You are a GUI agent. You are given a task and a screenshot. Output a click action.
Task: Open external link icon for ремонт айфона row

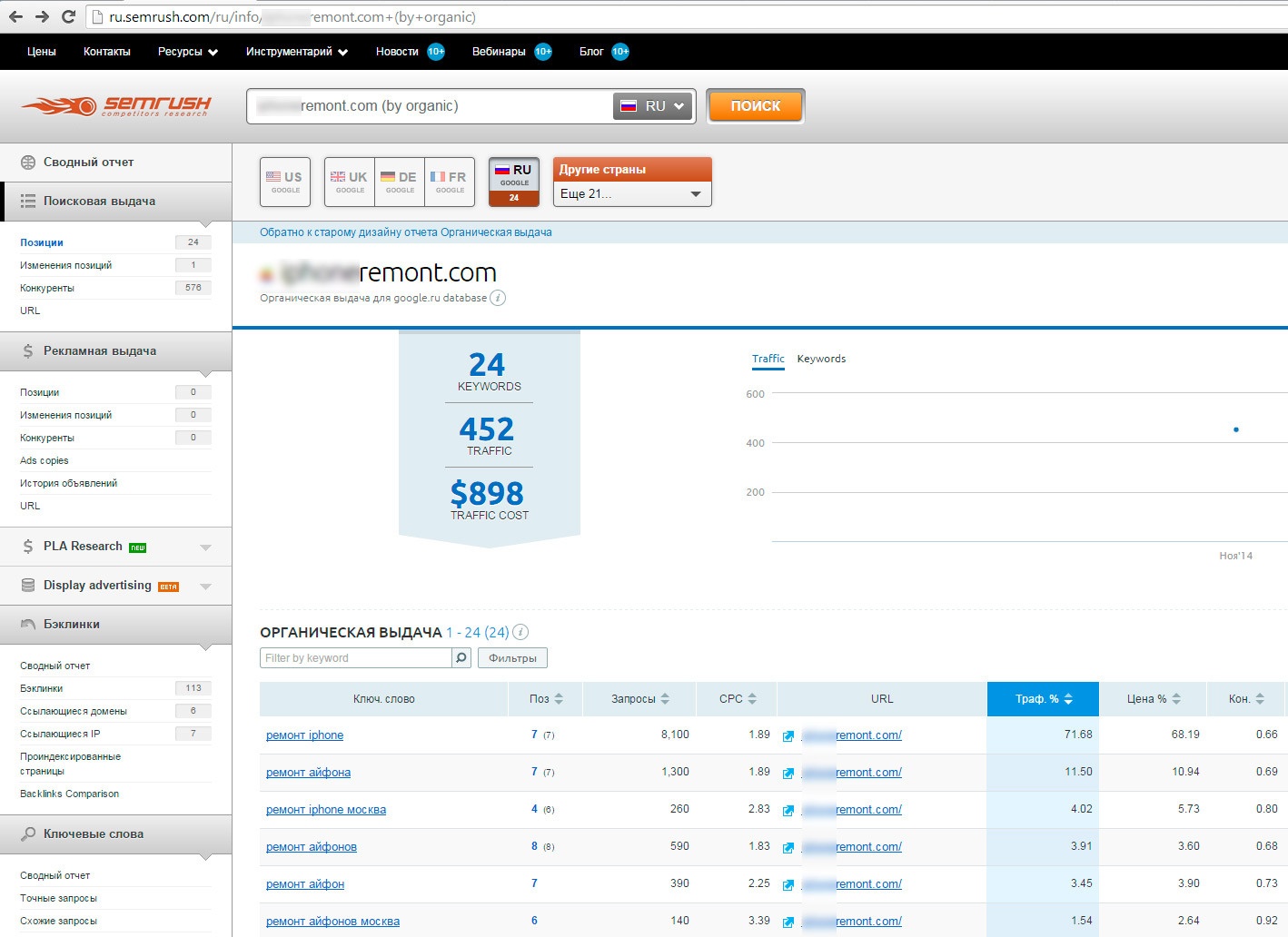[788, 774]
